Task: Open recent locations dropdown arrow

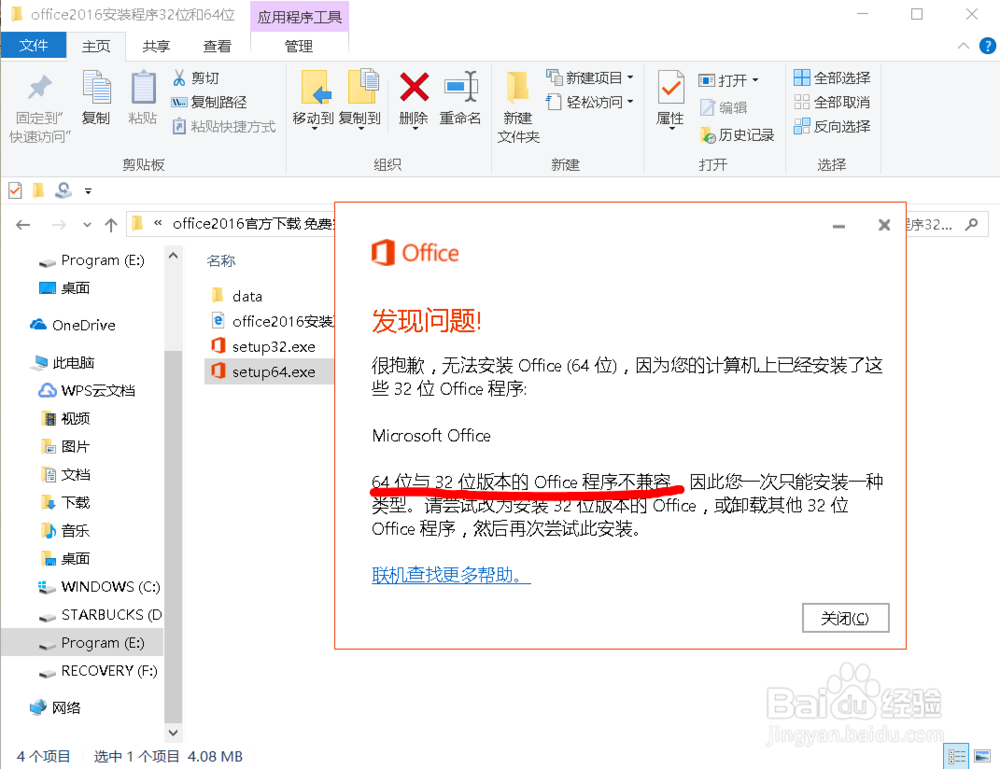Action: [87, 225]
